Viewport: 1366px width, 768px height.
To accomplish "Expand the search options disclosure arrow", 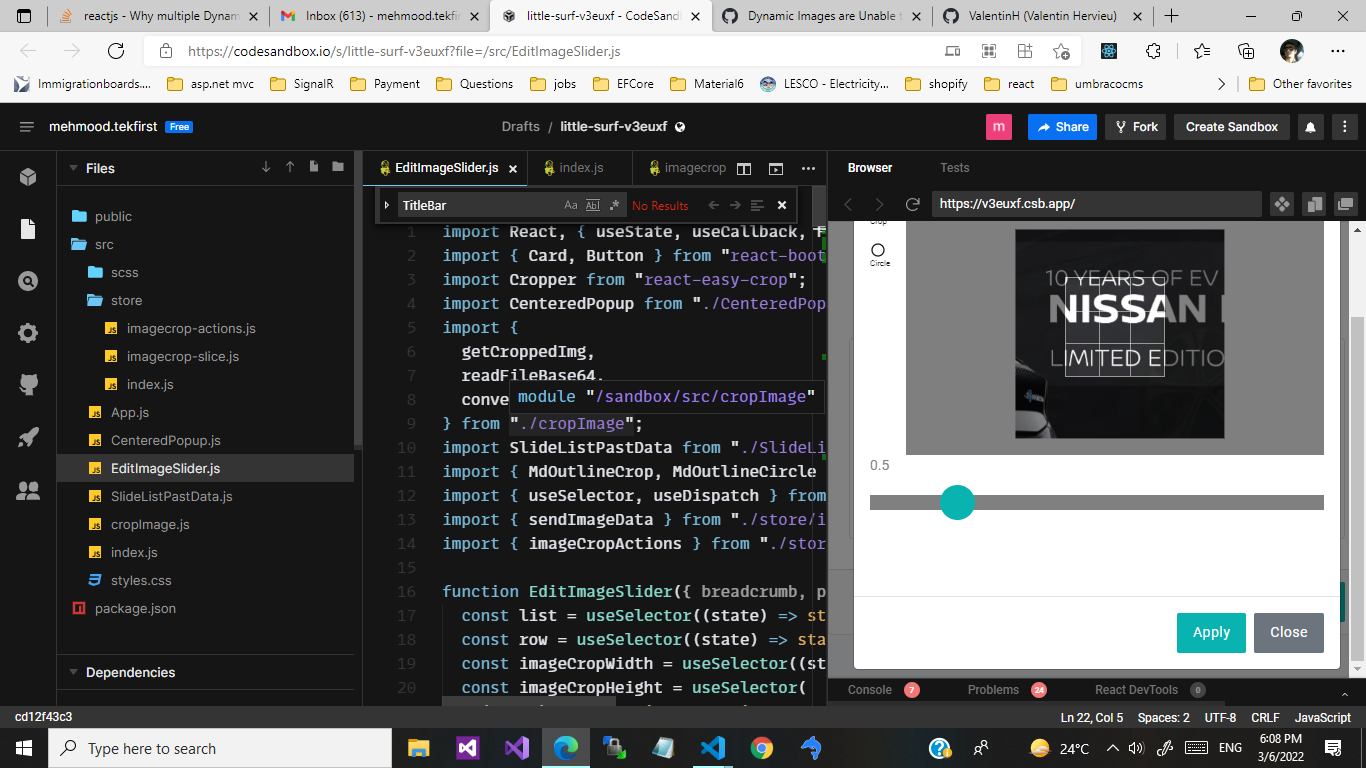I will (387, 205).
